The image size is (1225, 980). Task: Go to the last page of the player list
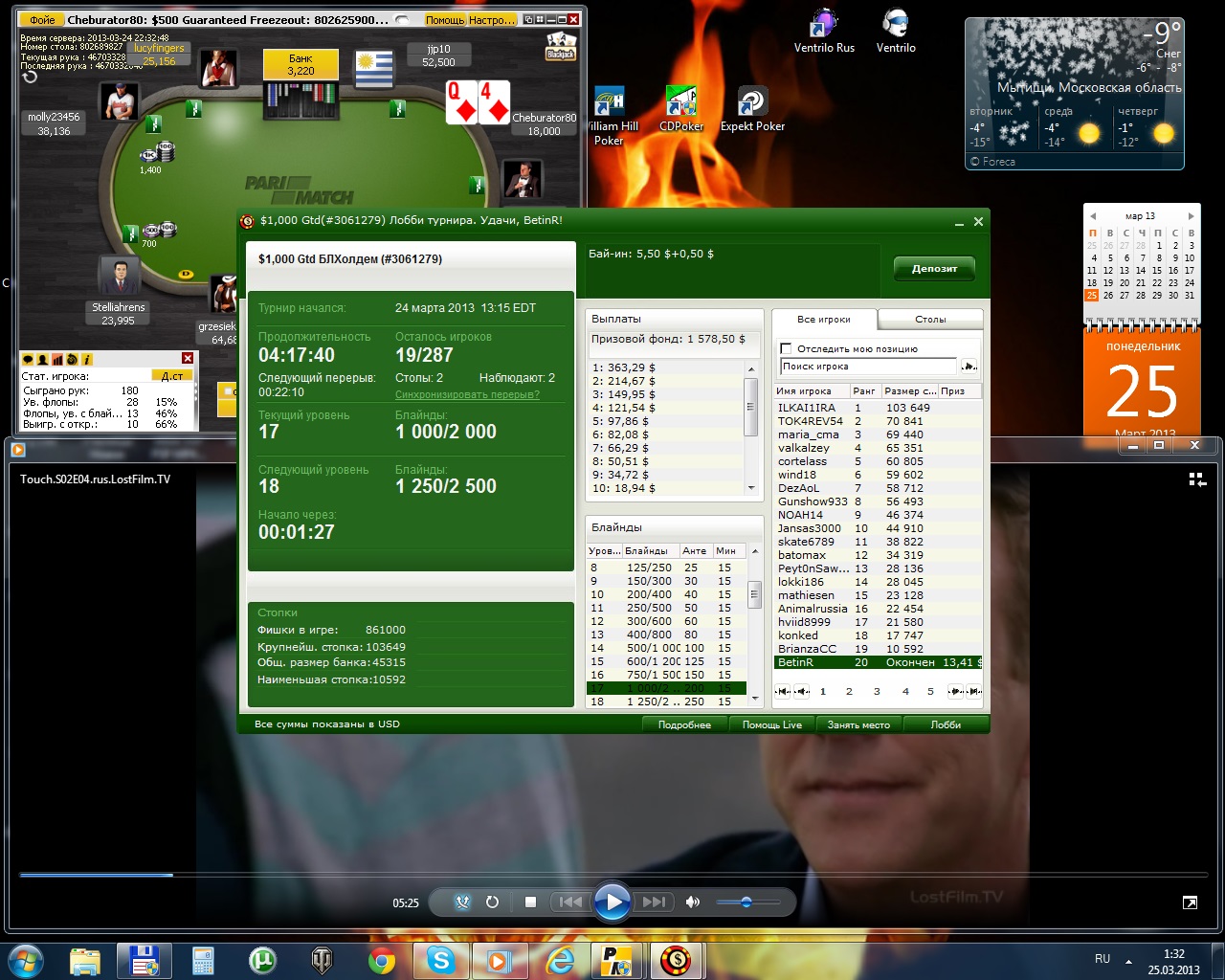(x=974, y=691)
